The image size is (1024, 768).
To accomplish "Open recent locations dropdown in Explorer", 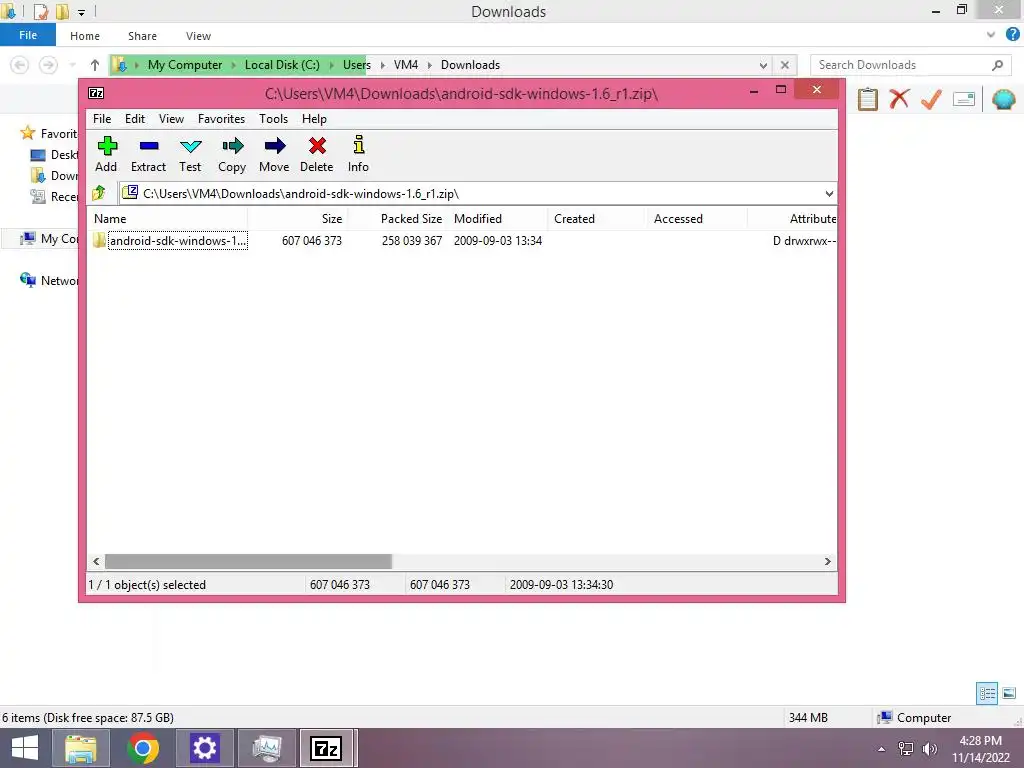I will (x=72, y=65).
